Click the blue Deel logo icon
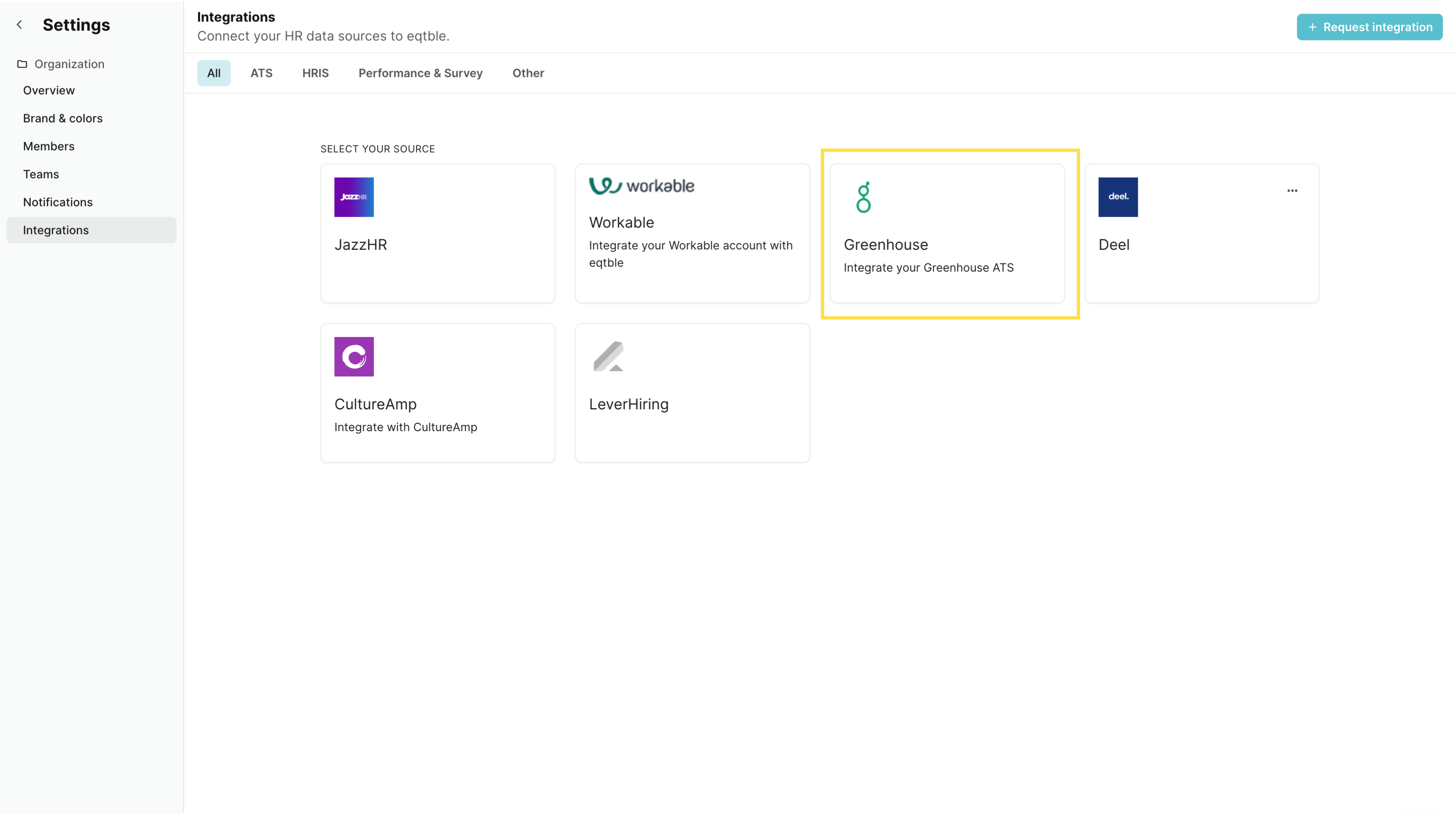1456x813 pixels. click(1117, 197)
